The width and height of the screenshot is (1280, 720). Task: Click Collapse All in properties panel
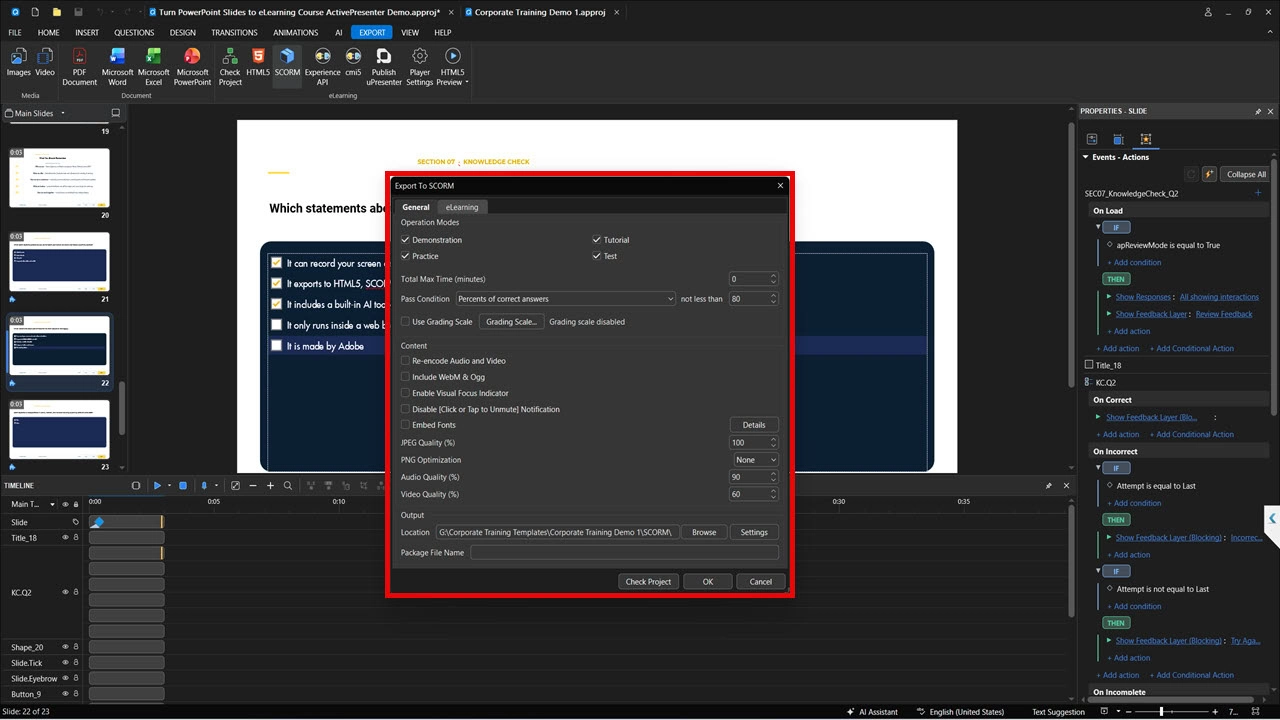click(1246, 174)
